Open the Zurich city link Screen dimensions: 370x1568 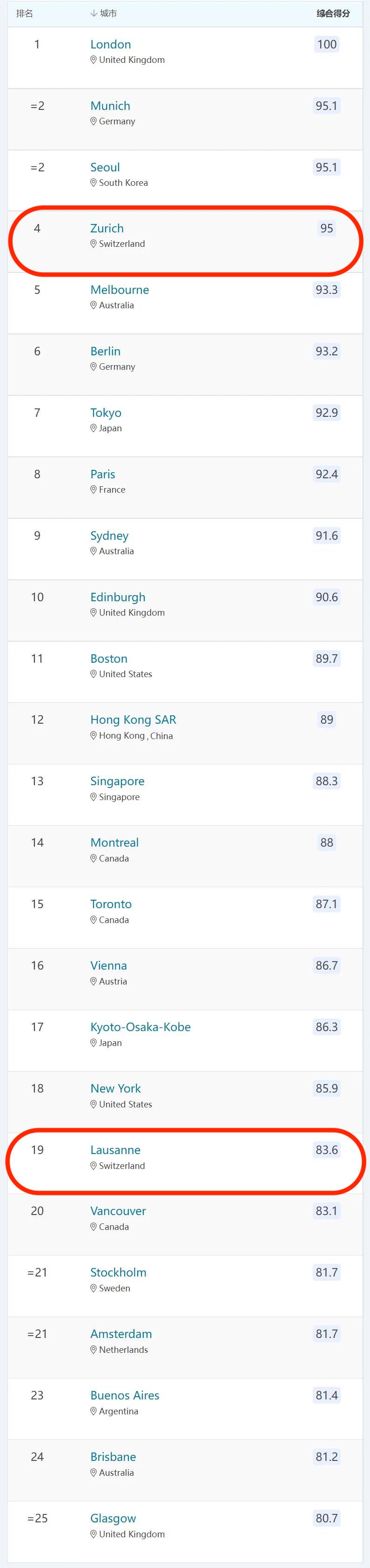click(107, 228)
